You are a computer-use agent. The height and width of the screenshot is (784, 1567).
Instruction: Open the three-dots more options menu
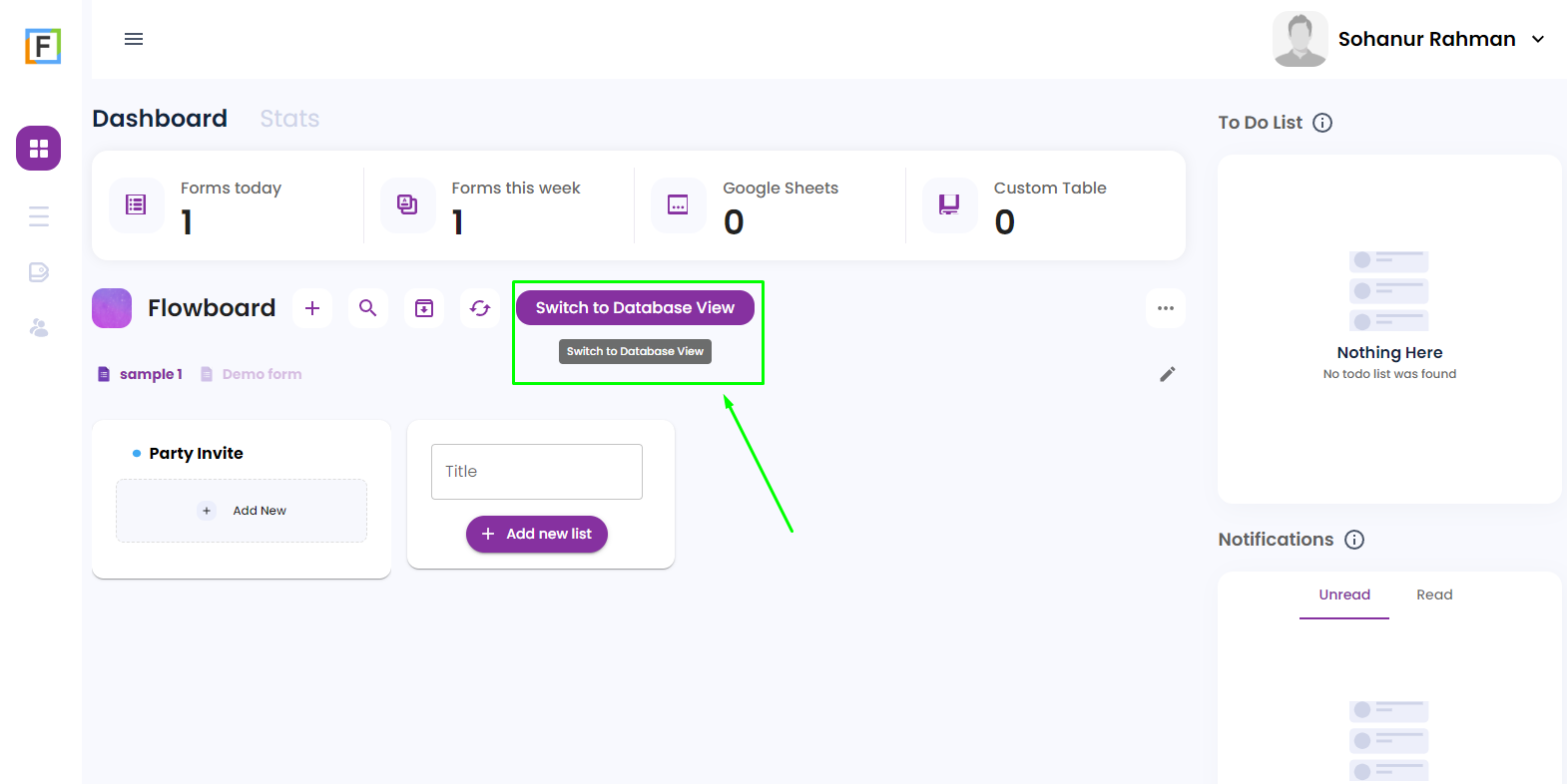point(1166,308)
